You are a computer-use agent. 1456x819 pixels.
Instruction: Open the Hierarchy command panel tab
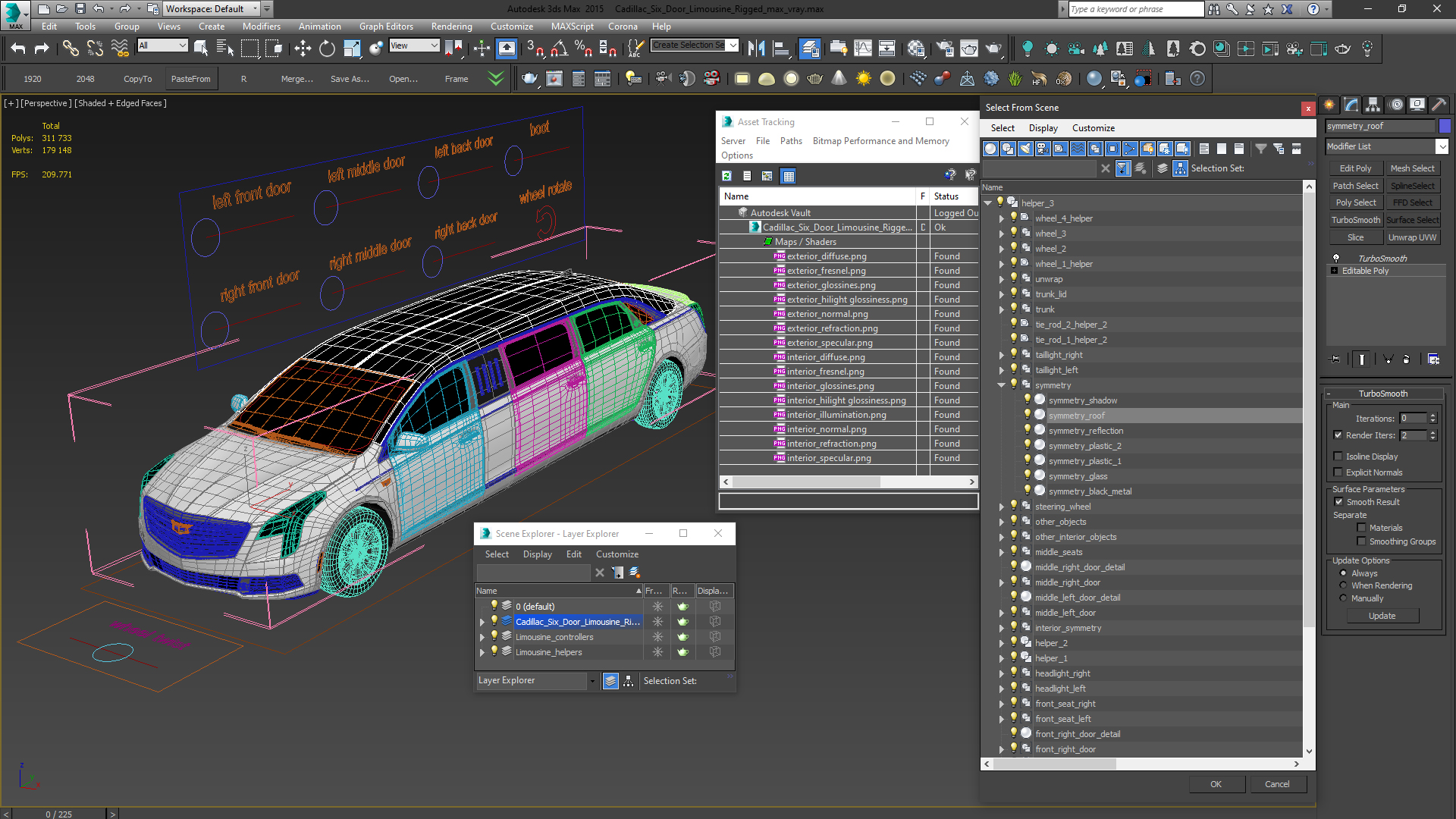coord(1373,105)
